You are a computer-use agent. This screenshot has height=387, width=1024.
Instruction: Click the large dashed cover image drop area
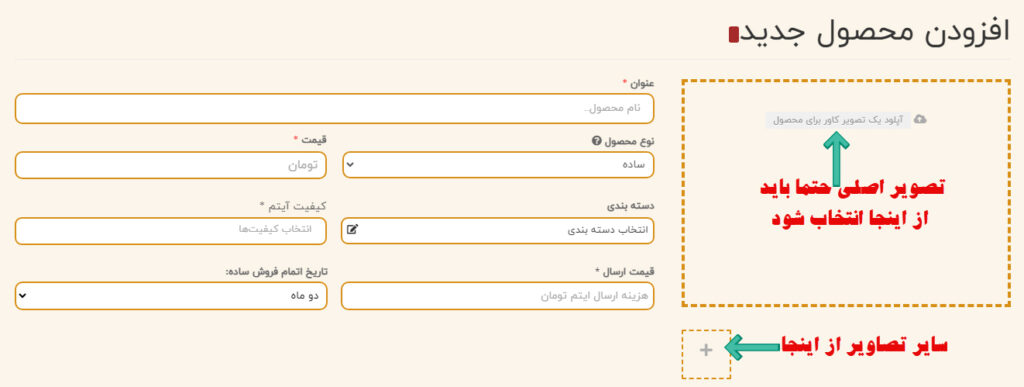[x=846, y=193]
